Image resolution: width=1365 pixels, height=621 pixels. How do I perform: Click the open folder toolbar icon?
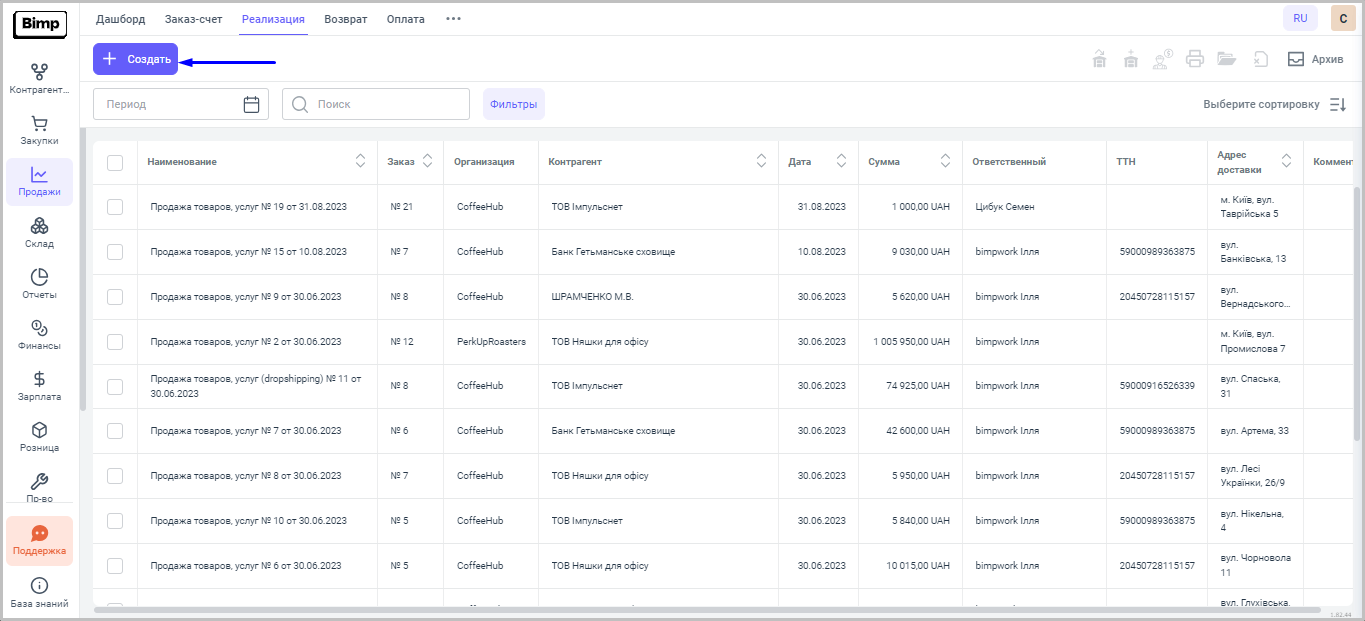pyautogui.click(x=1227, y=59)
